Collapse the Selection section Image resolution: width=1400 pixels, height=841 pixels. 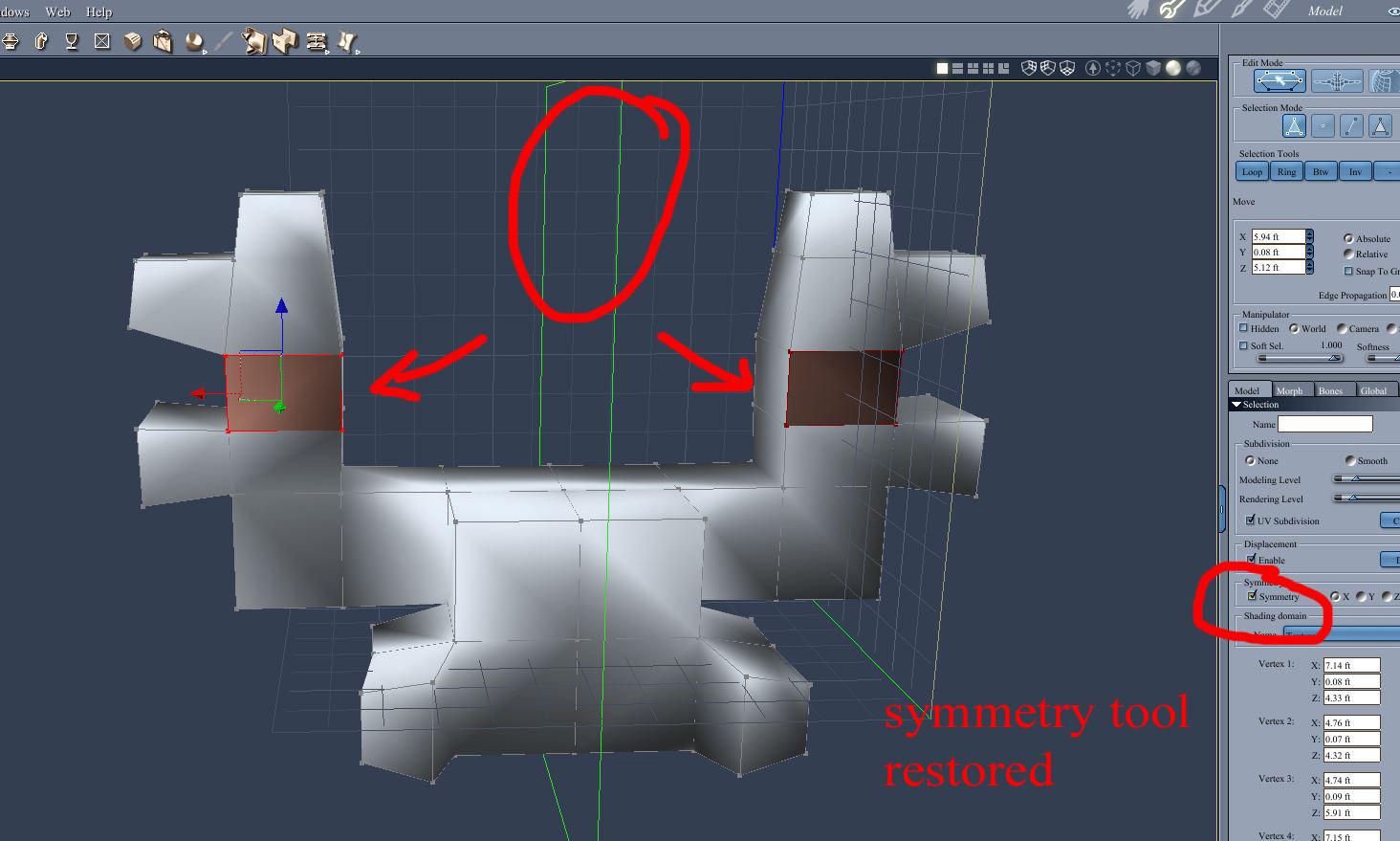[1236, 405]
